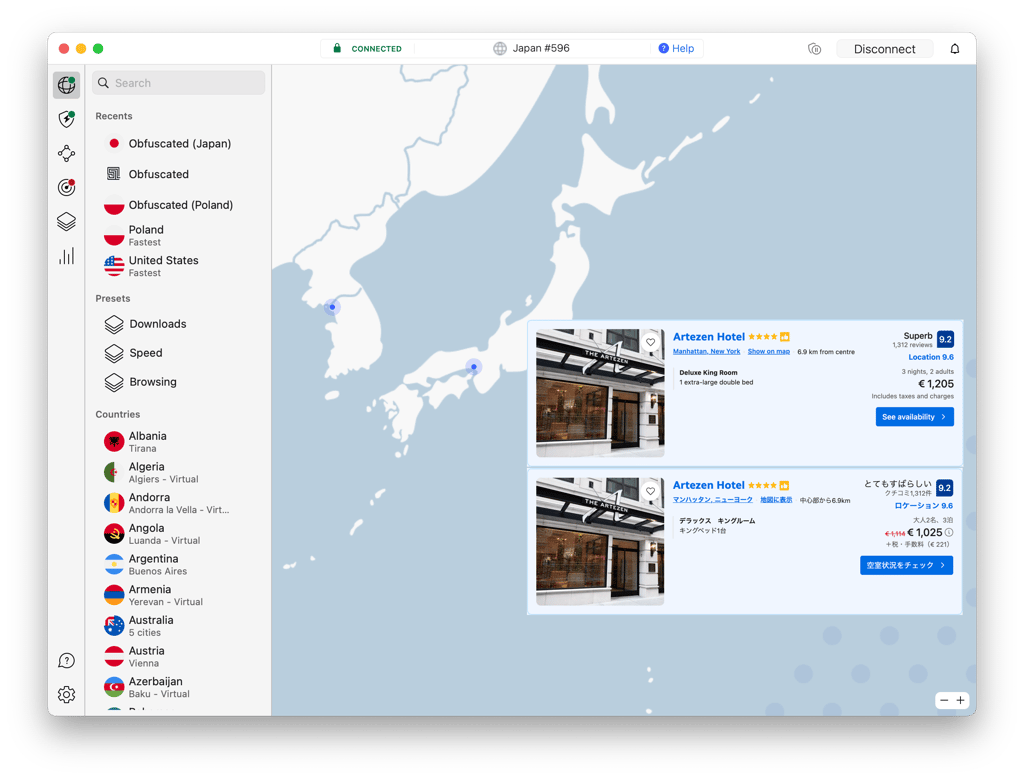Connect to Austria Vienna
Viewport: 1024px width, 779px height.
pyautogui.click(x=178, y=657)
